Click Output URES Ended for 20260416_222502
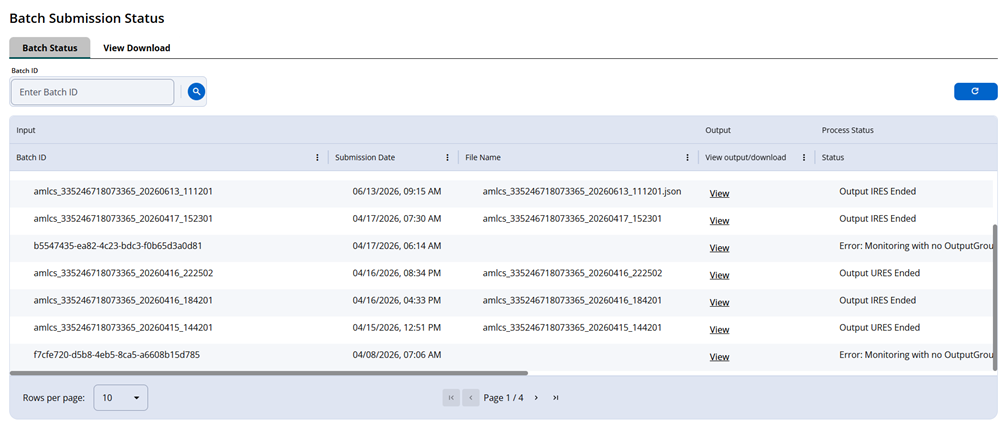The height and width of the screenshot is (426, 1000). [879, 273]
